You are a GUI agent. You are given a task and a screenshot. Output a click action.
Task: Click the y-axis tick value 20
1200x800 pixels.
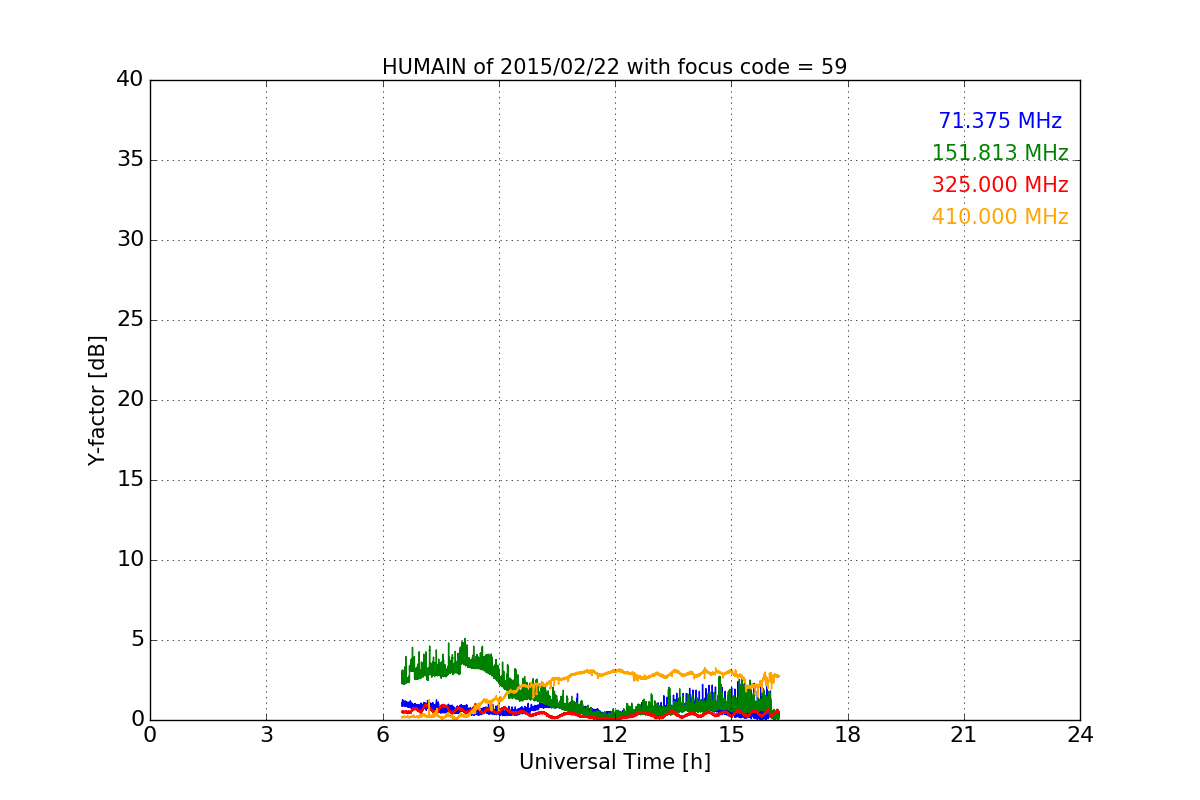click(130, 400)
